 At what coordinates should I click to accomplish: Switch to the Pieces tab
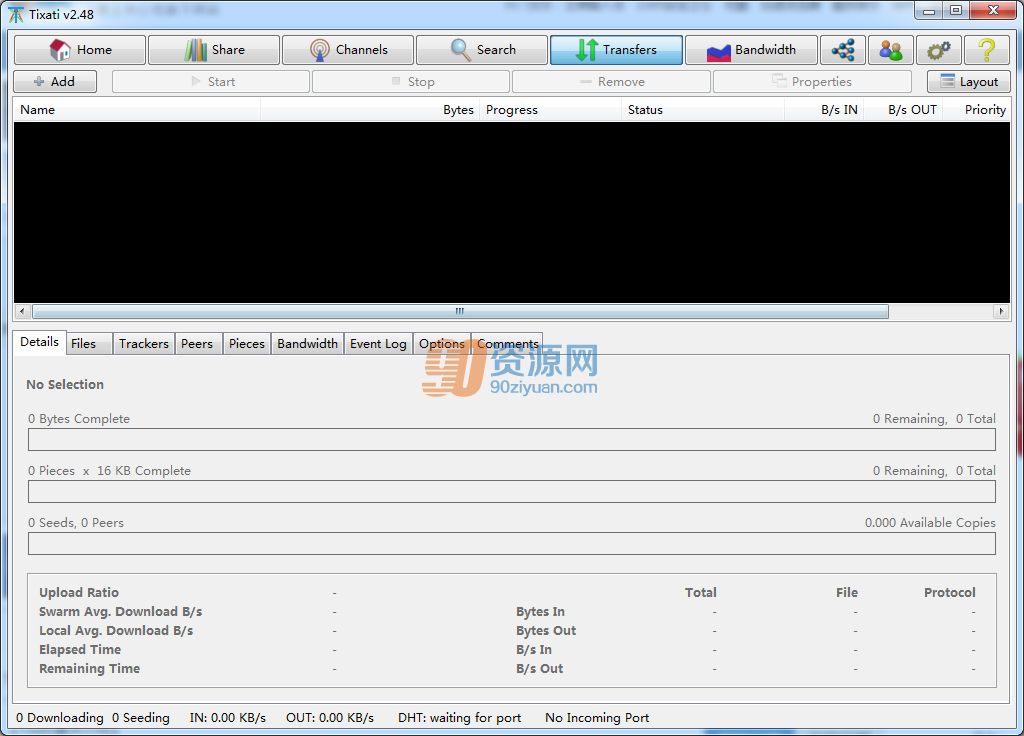(x=247, y=344)
